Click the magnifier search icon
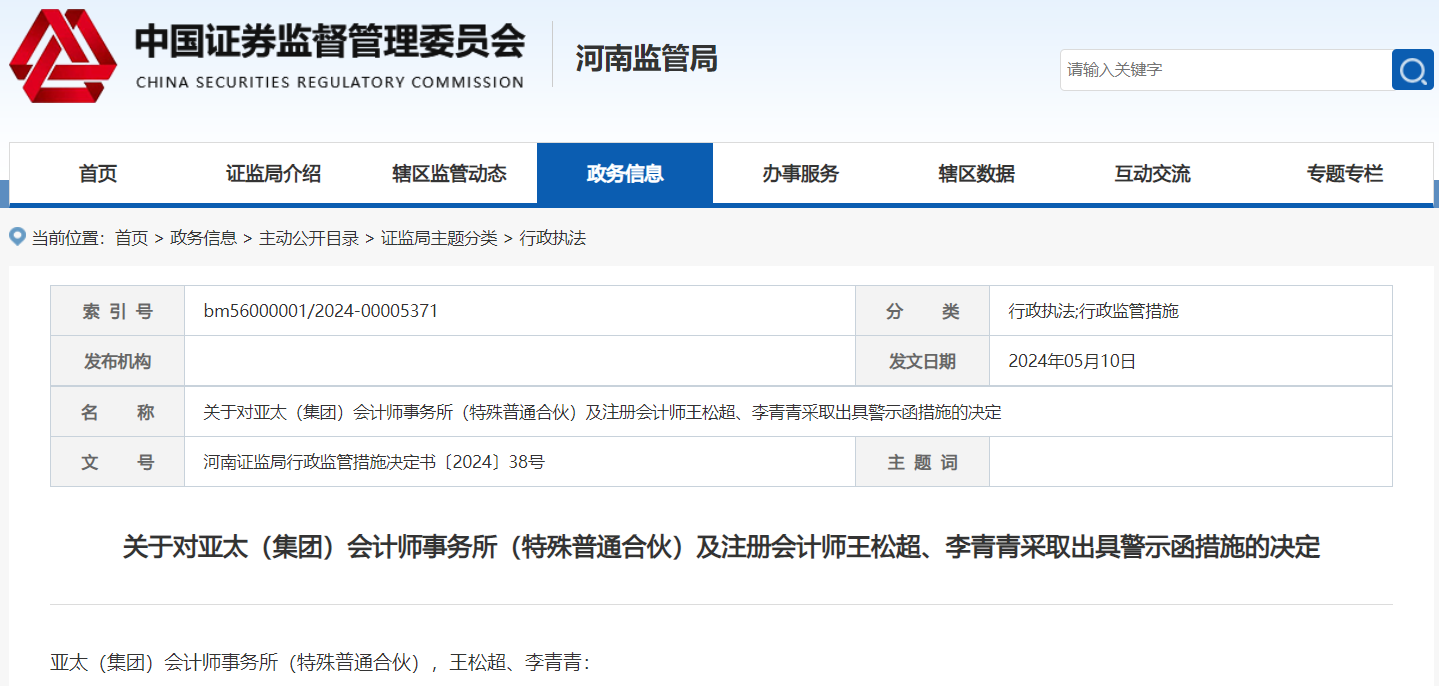 [x=1411, y=70]
